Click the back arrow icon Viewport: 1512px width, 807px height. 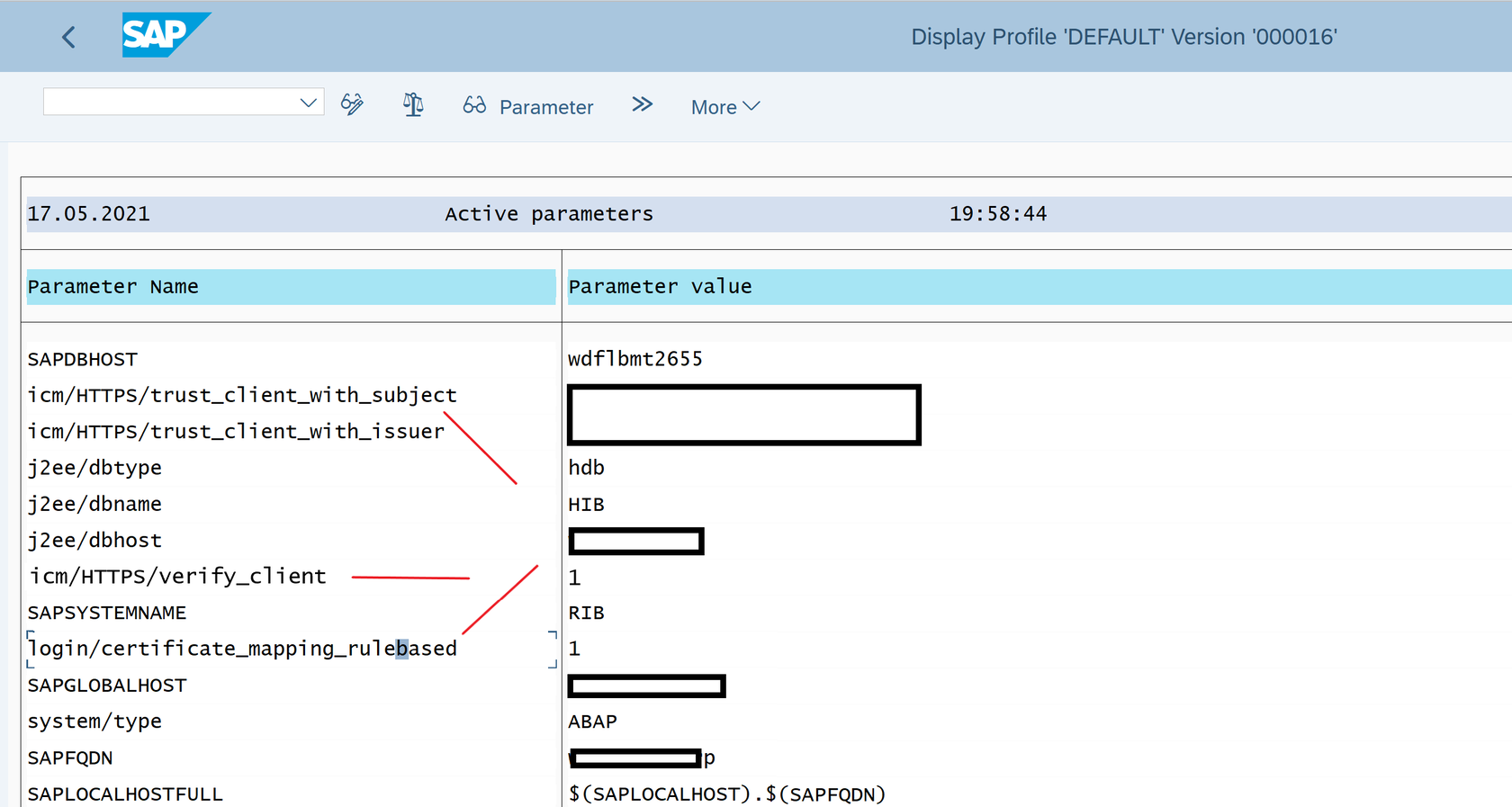click(x=68, y=37)
